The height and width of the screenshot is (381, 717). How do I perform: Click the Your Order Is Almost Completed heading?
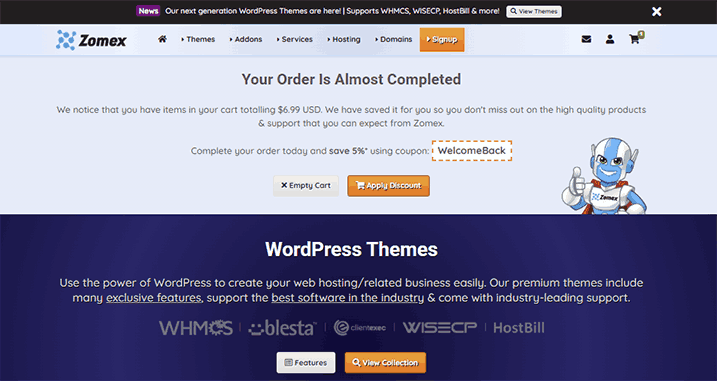click(351, 79)
